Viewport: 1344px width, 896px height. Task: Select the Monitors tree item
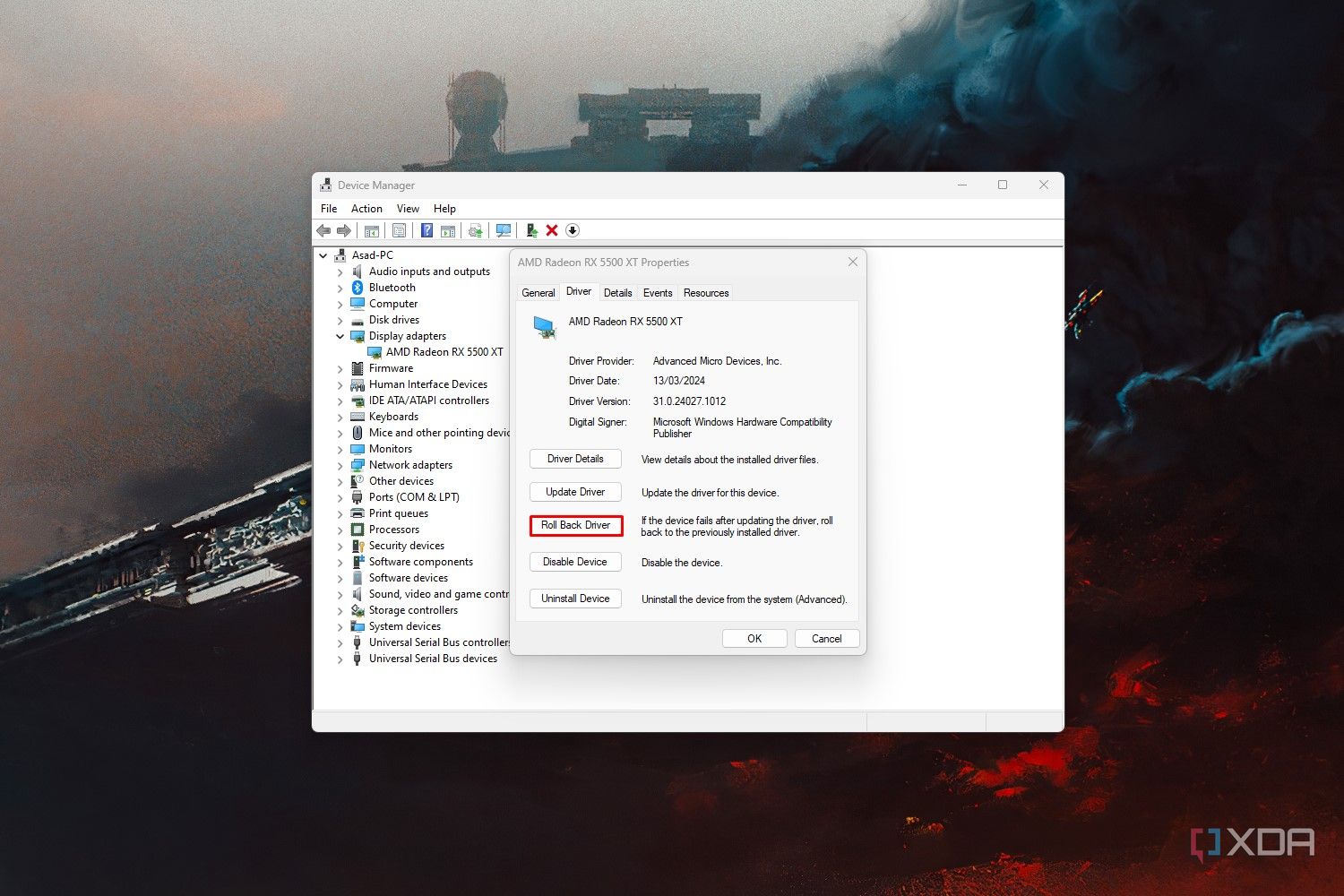[391, 449]
